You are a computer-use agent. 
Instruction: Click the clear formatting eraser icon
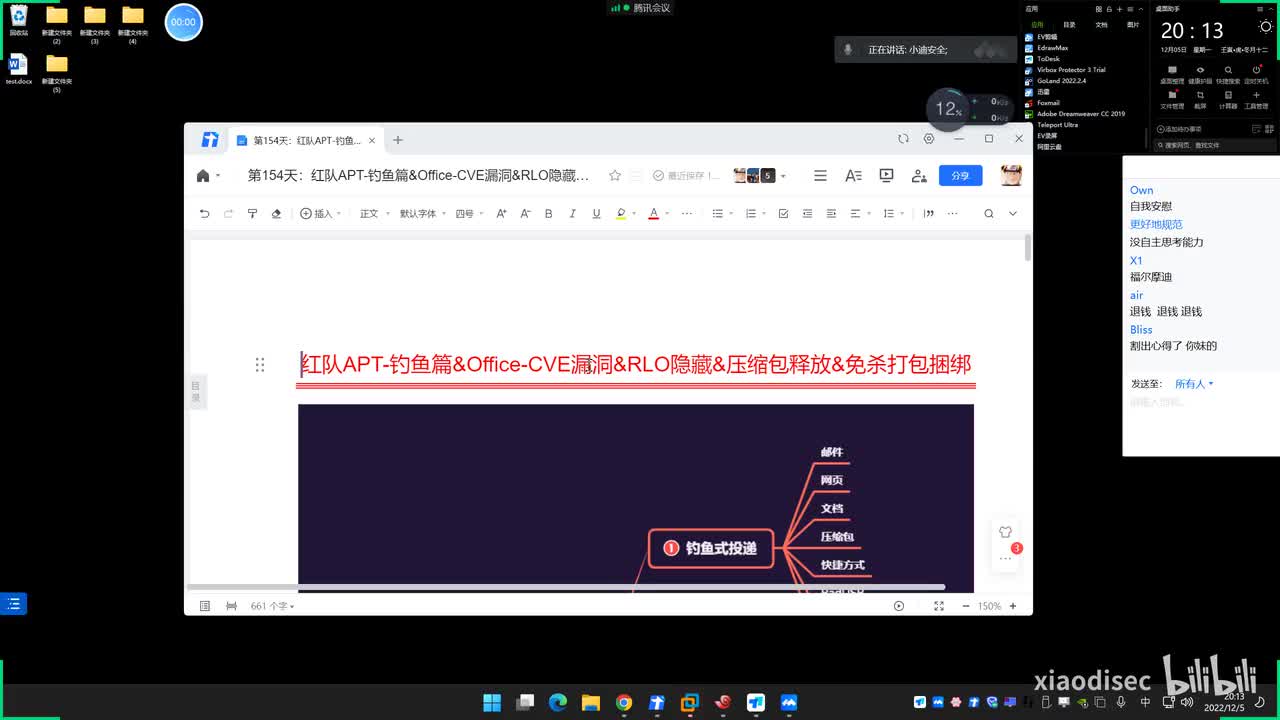276,213
